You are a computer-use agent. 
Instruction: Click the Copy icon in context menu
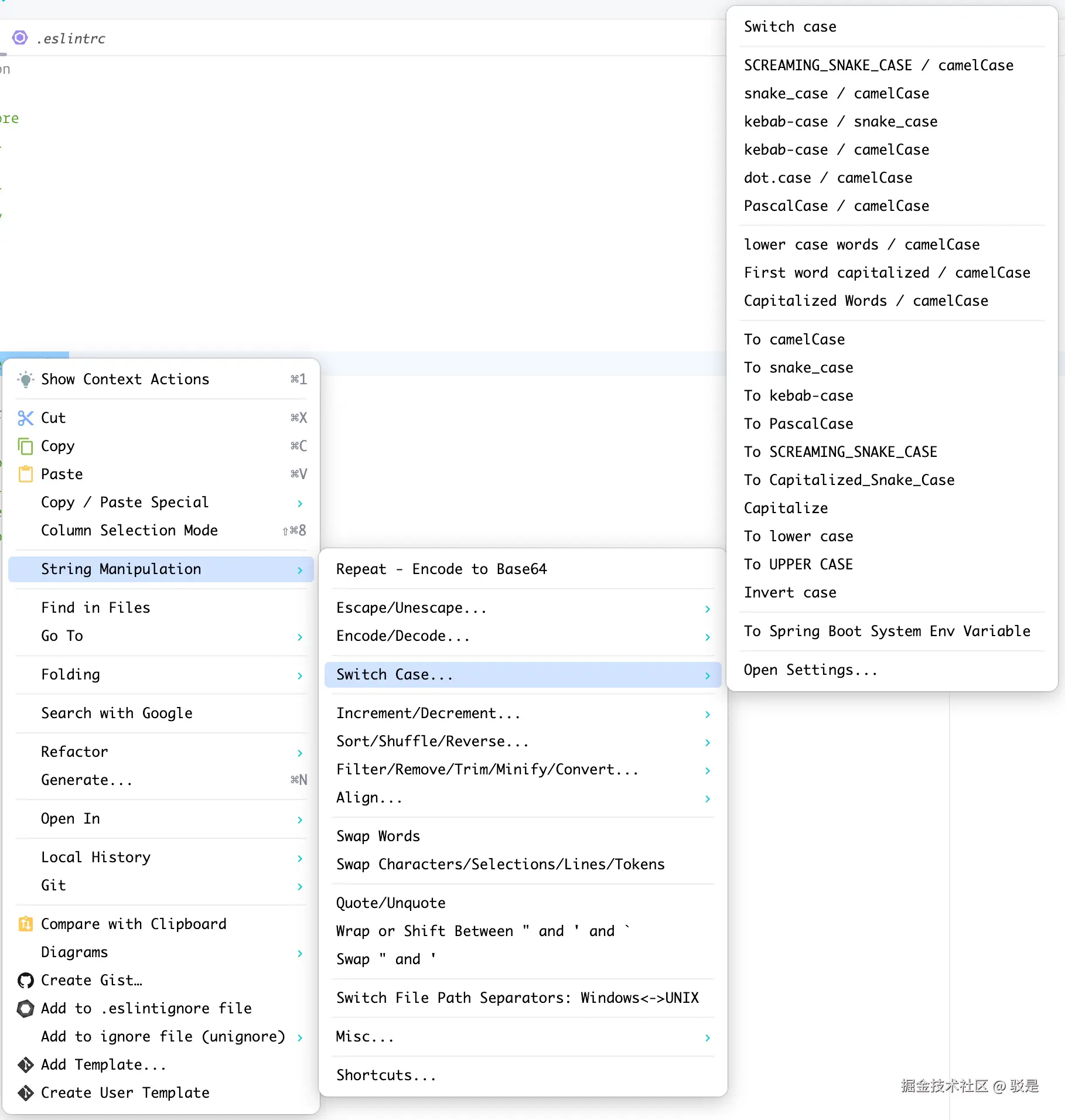(x=25, y=446)
